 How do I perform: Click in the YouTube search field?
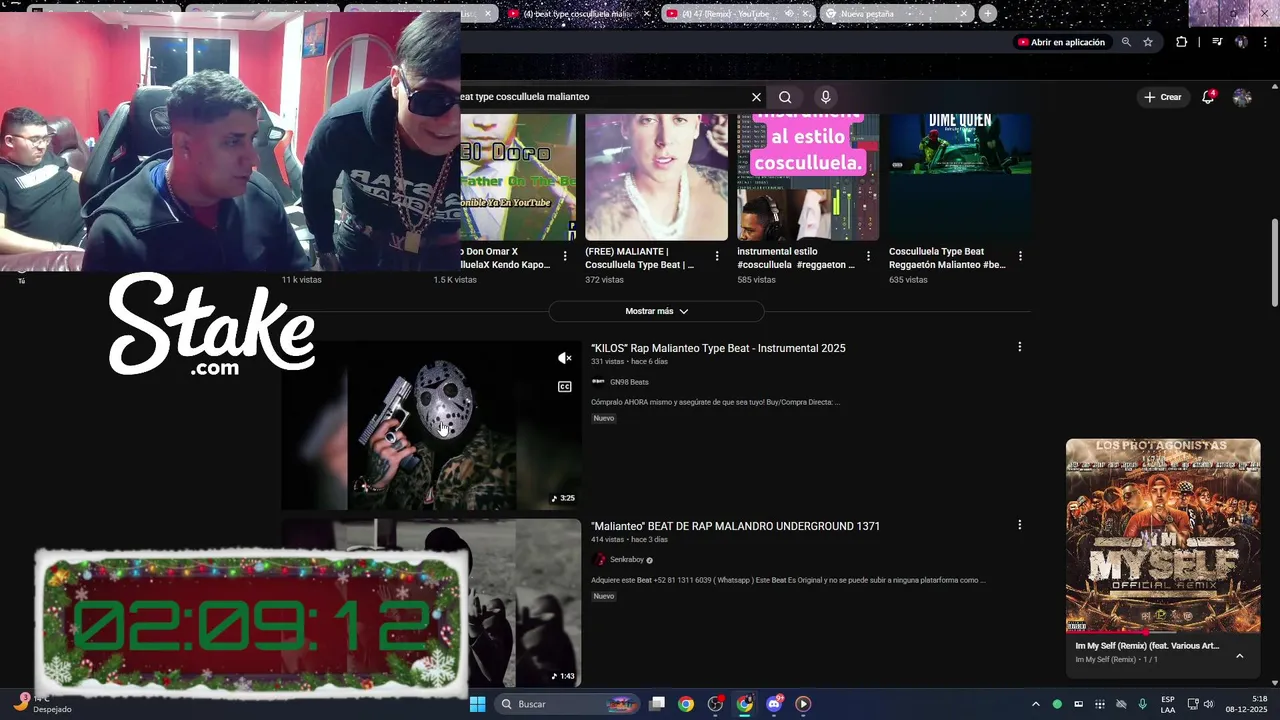coord(603,97)
